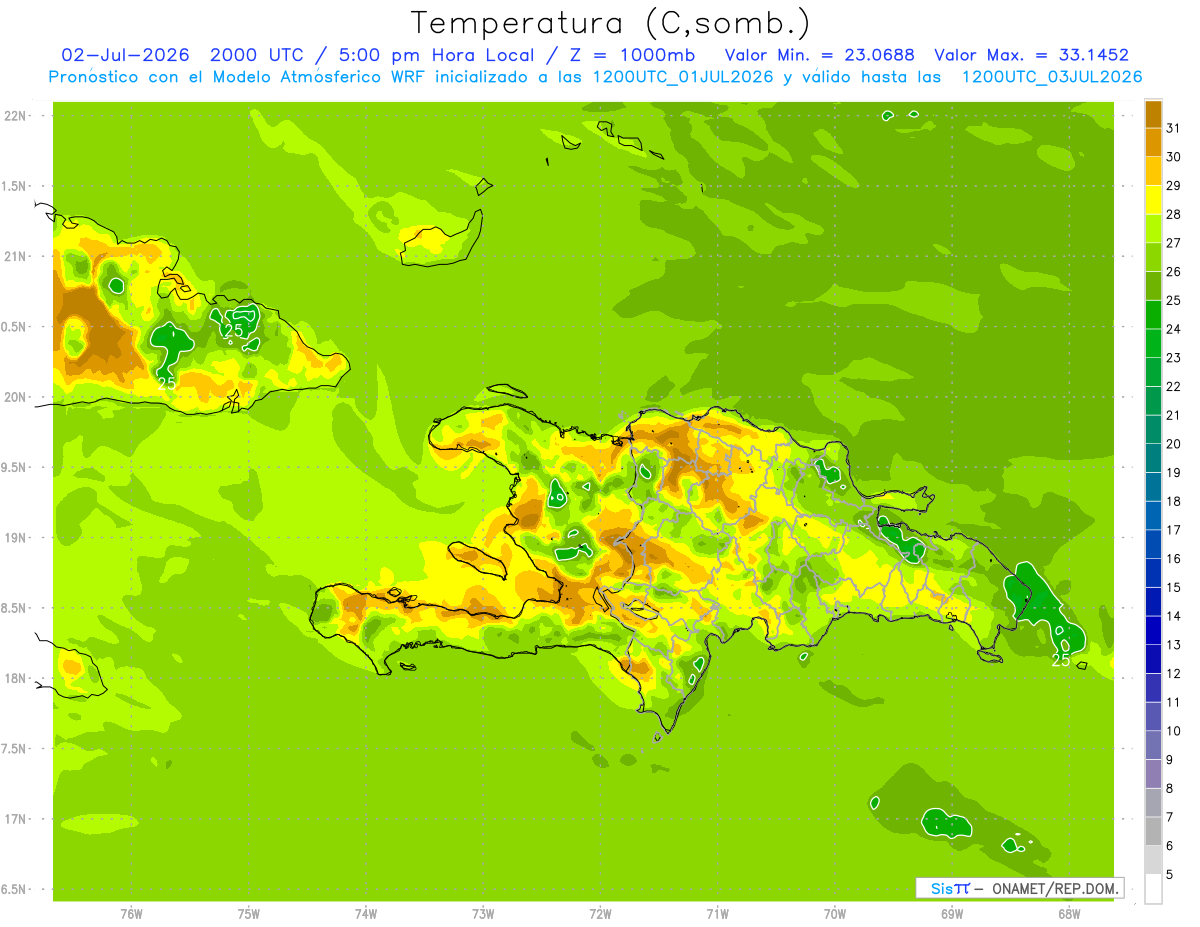Click color bar label "31"
This screenshot has width=1200, height=927.
(1174, 128)
